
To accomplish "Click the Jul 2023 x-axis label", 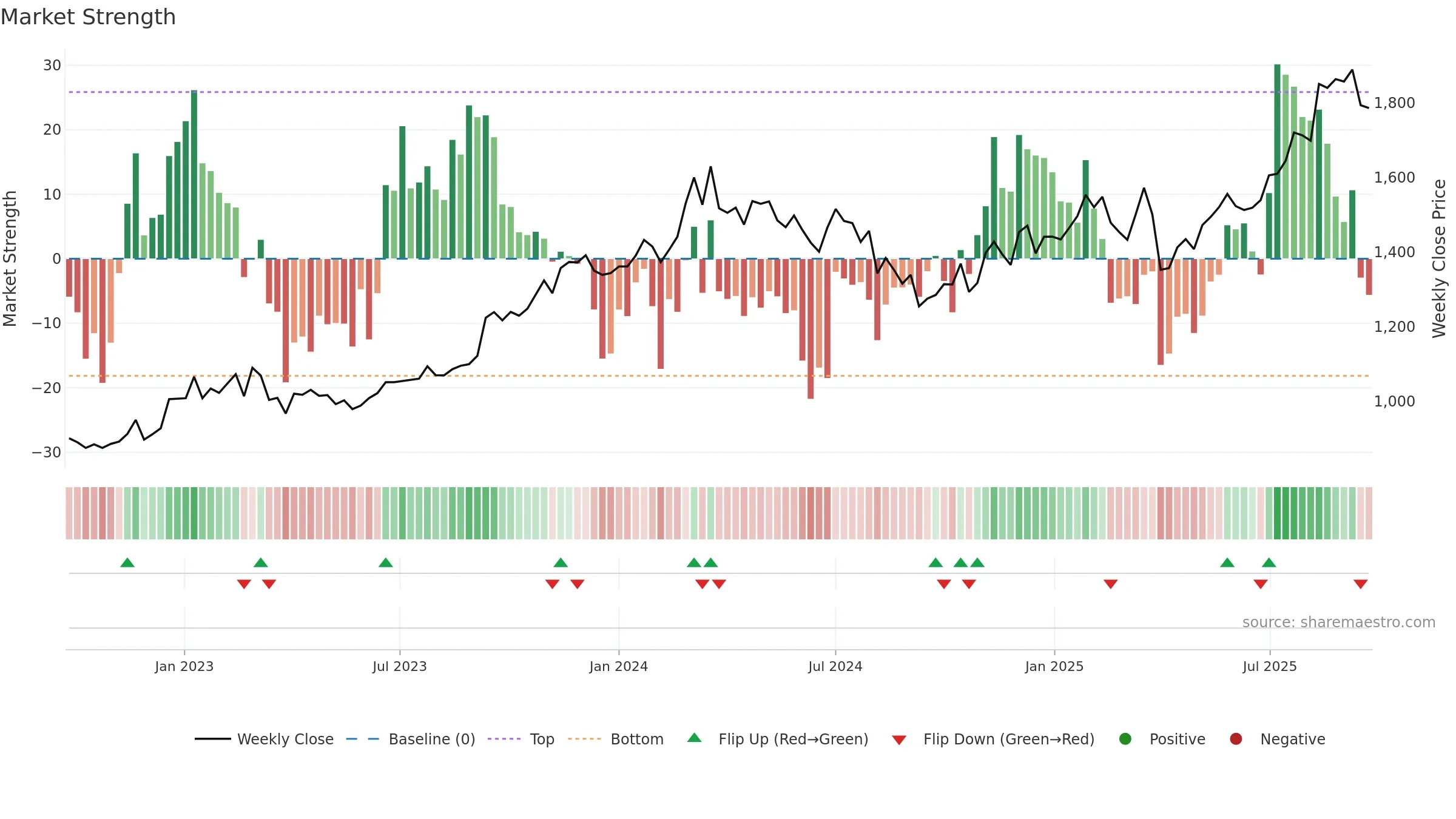I will 400,667.
